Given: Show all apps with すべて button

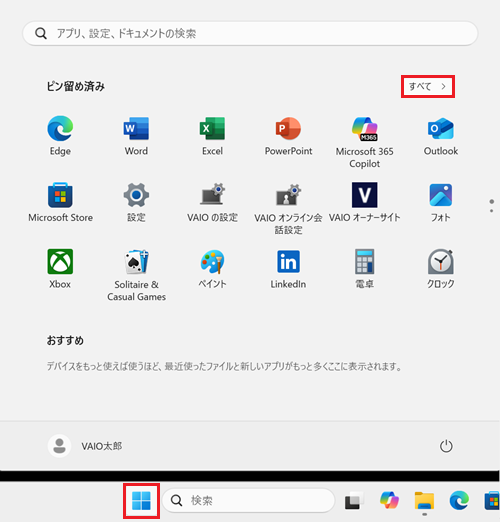Looking at the screenshot, I should (428, 87).
